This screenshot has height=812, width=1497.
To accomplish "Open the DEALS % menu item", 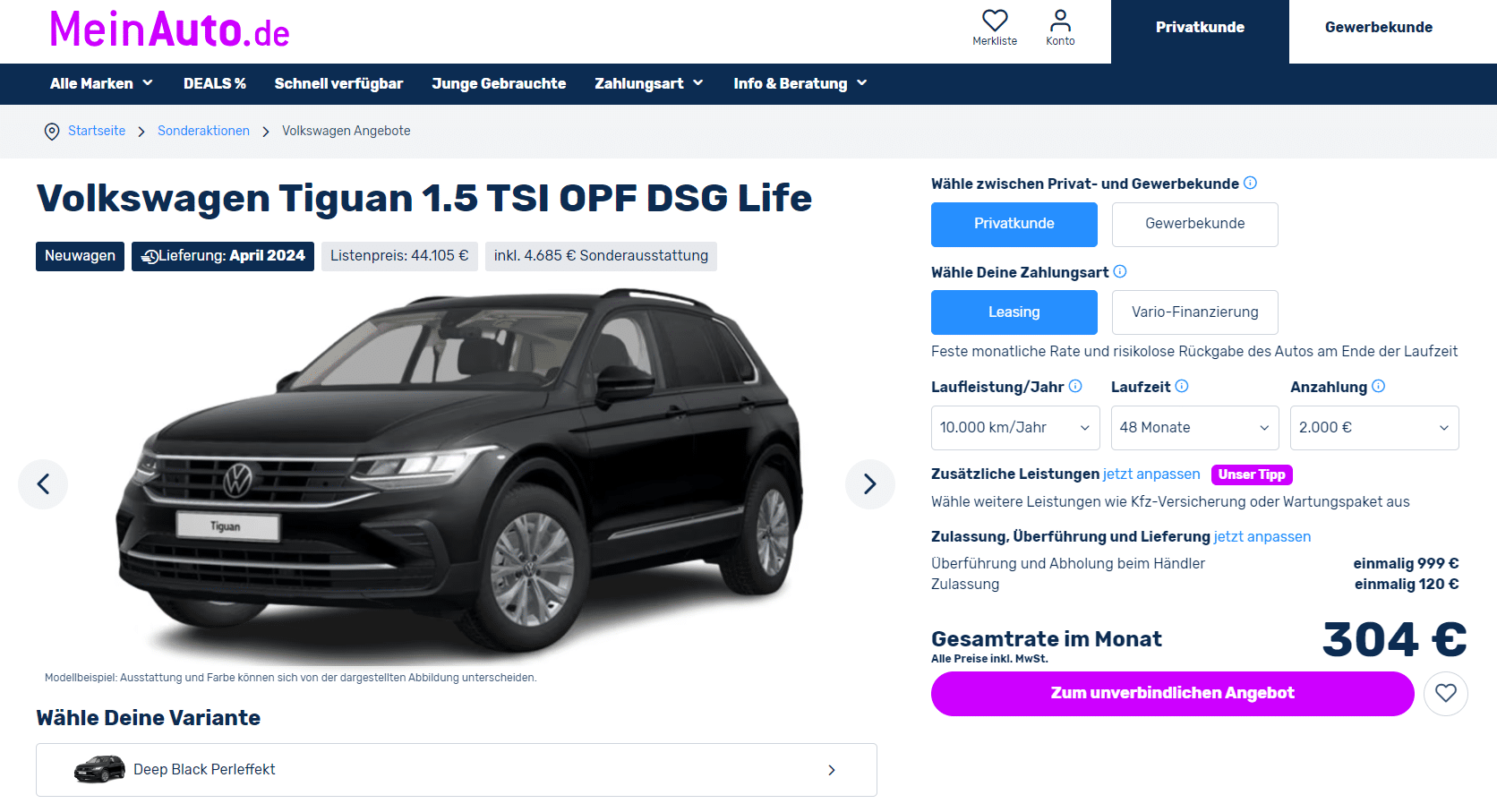I will (215, 83).
